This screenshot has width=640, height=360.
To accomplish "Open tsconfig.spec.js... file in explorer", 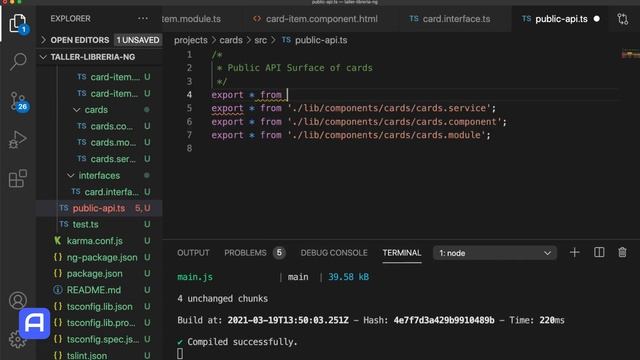I will (102, 339).
